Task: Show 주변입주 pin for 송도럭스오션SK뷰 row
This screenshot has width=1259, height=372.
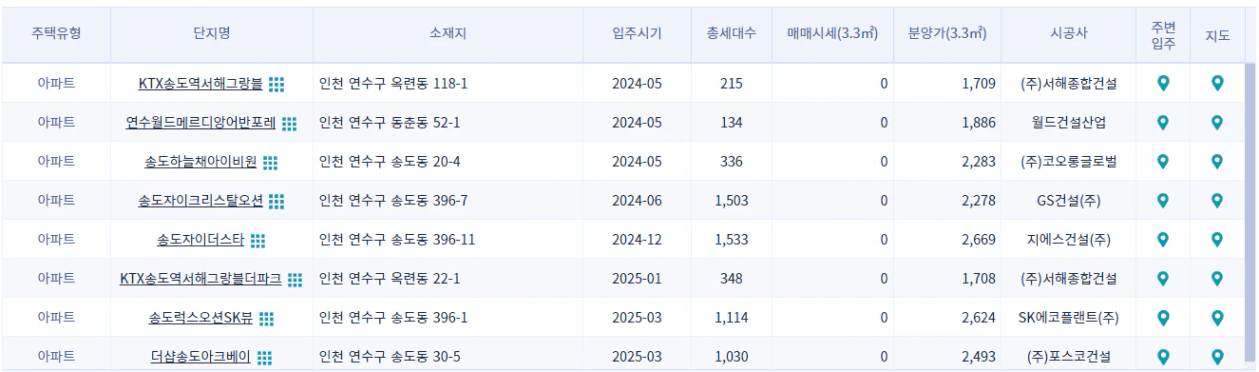Action: (x=1163, y=318)
